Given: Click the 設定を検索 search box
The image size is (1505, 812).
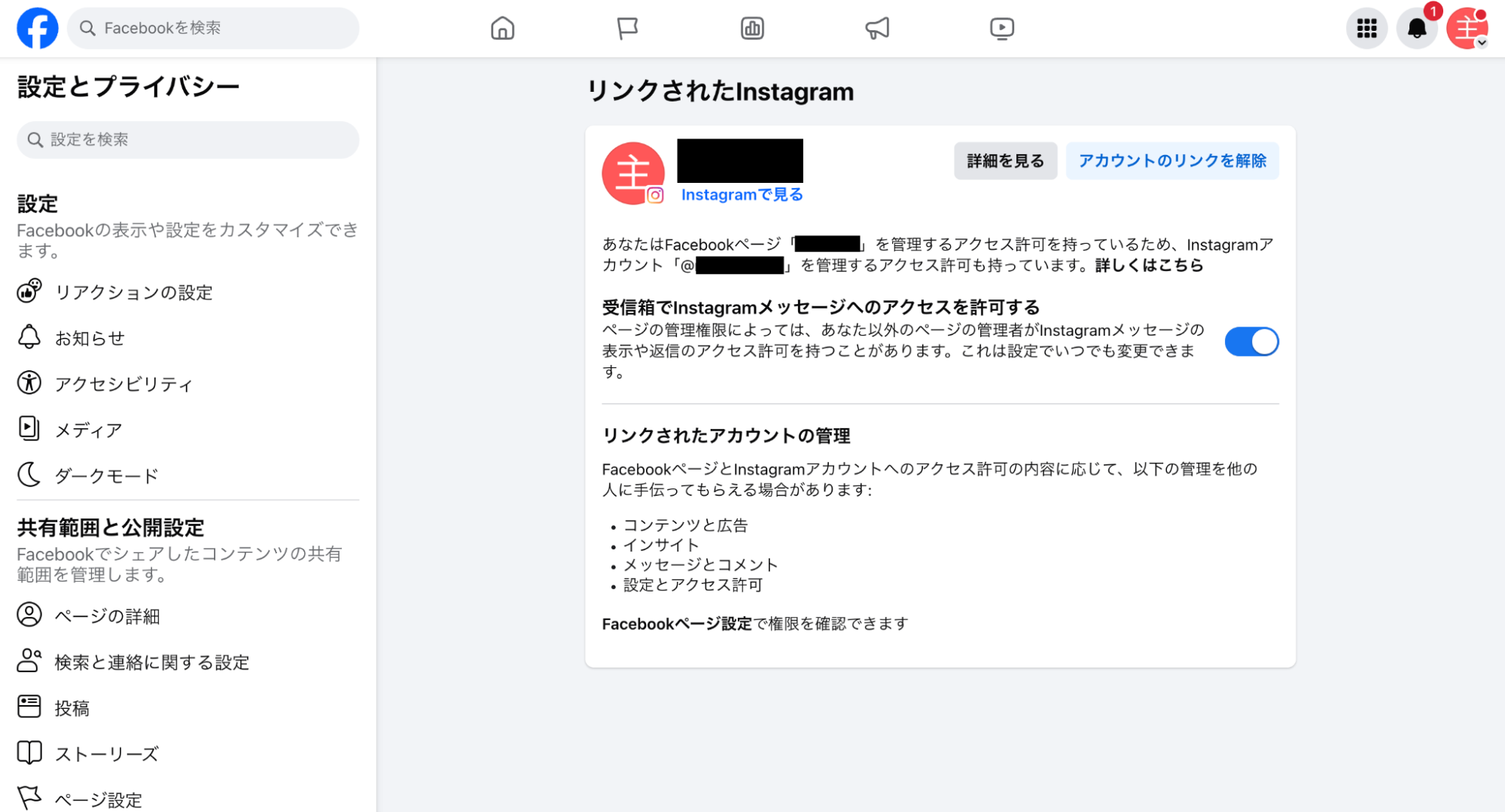Looking at the screenshot, I should 187,140.
